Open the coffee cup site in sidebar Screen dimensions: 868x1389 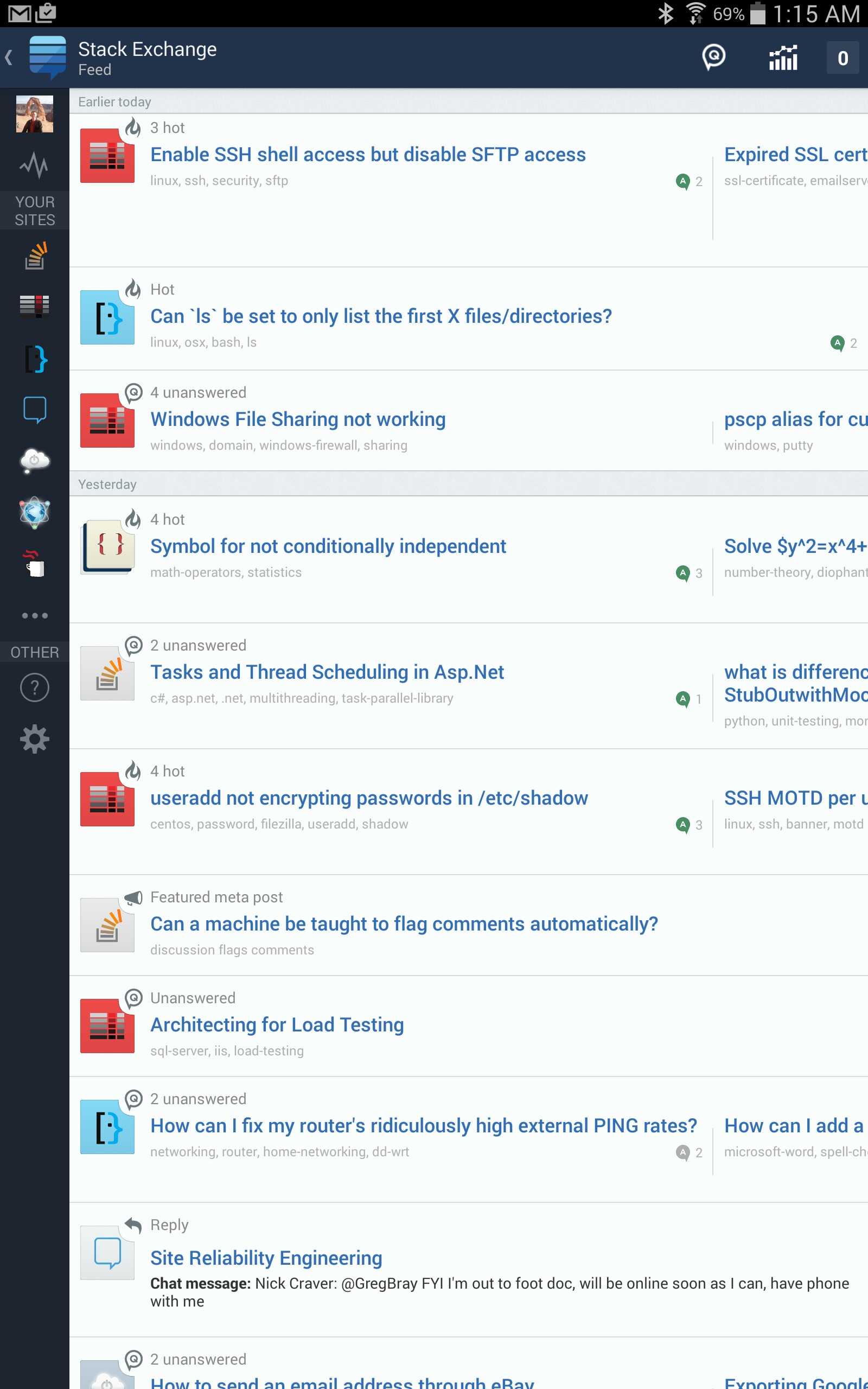coord(34,563)
